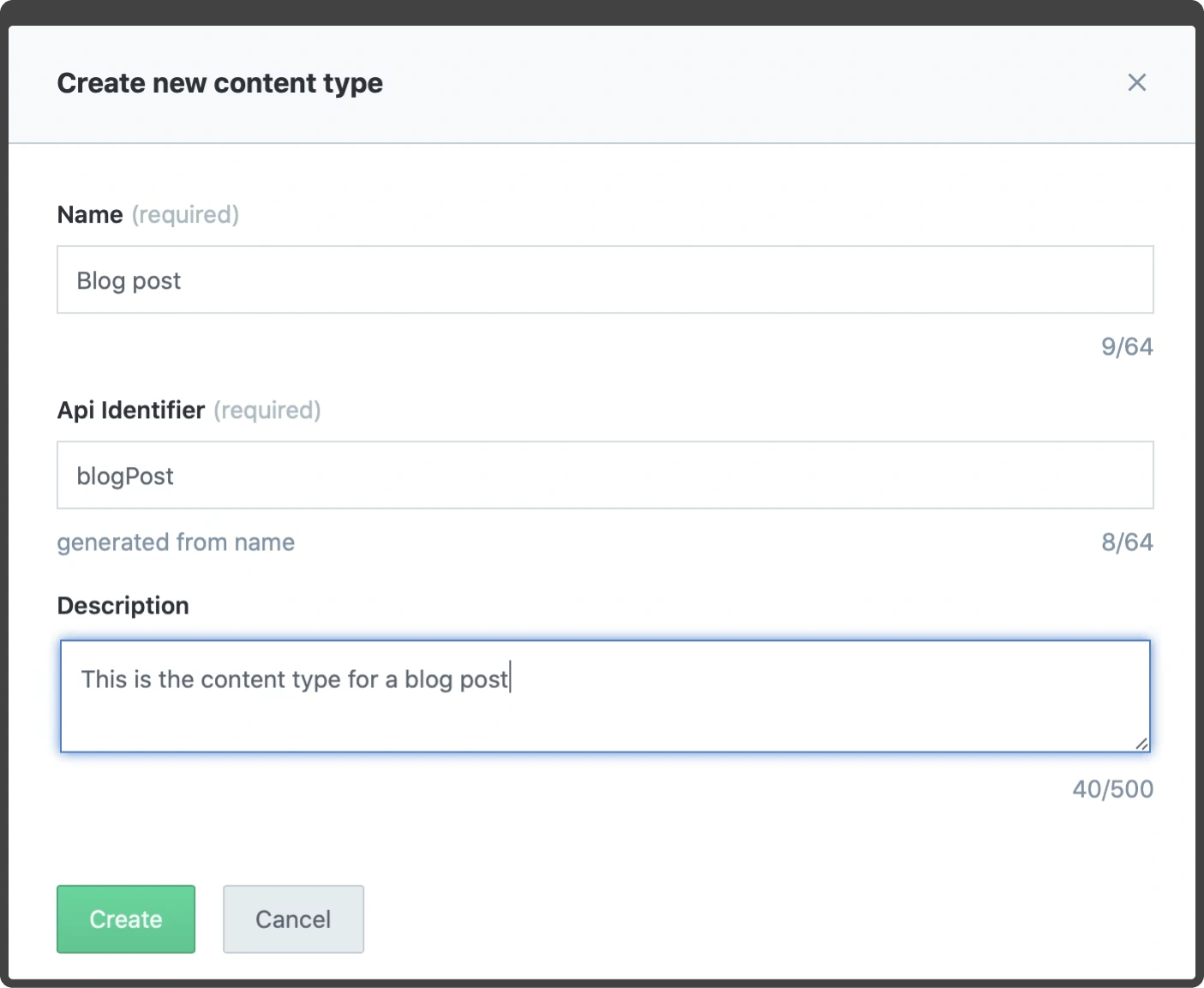1204x988 pixels.
Task: Click the Description textarea resize handle
Action: (x=1141, y=744)
